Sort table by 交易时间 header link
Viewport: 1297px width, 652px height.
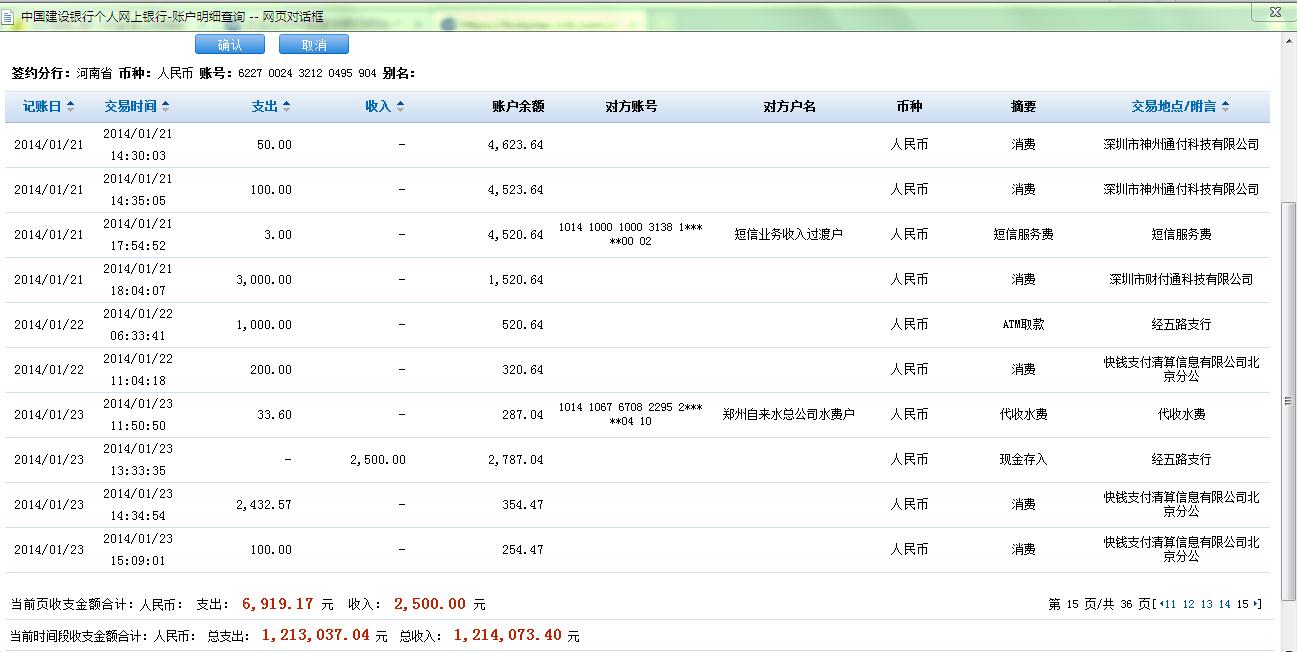pos(130,107)
